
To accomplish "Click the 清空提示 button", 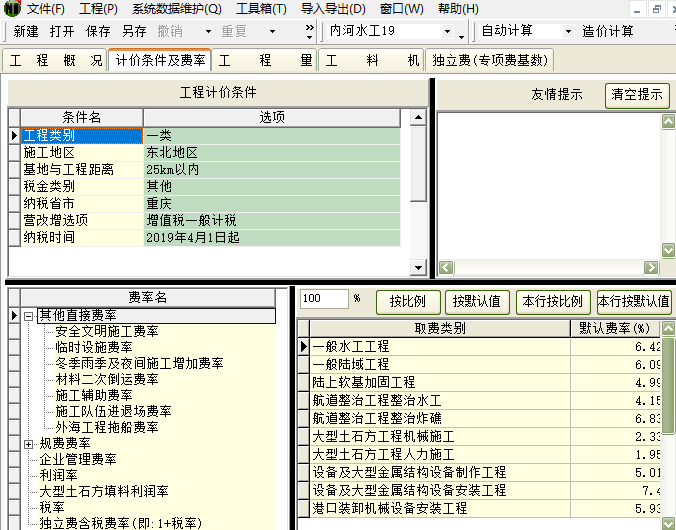I will coord(637,95).
